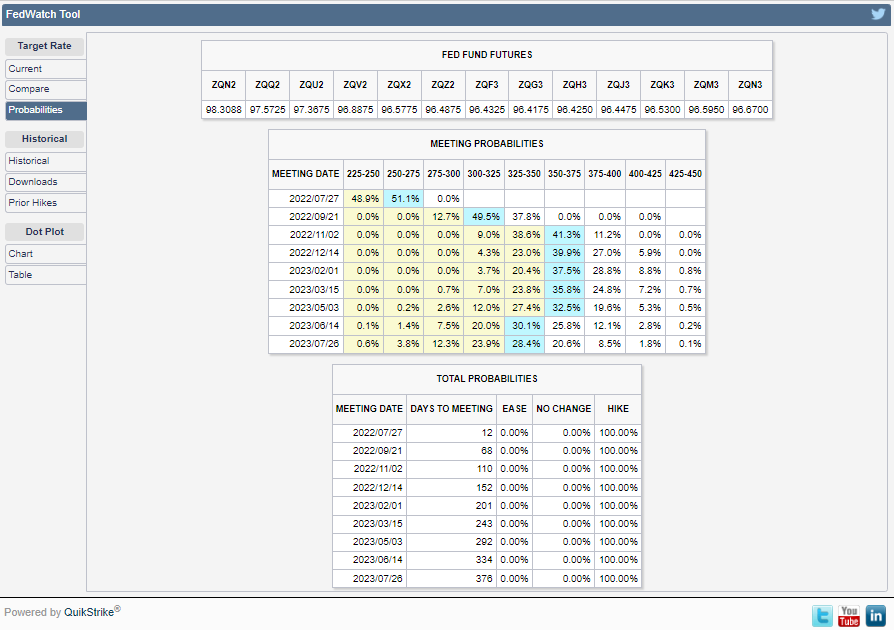The image size is (894, 630).
Task: Switch to the Compare tab
Action: [x=45, y=89]
